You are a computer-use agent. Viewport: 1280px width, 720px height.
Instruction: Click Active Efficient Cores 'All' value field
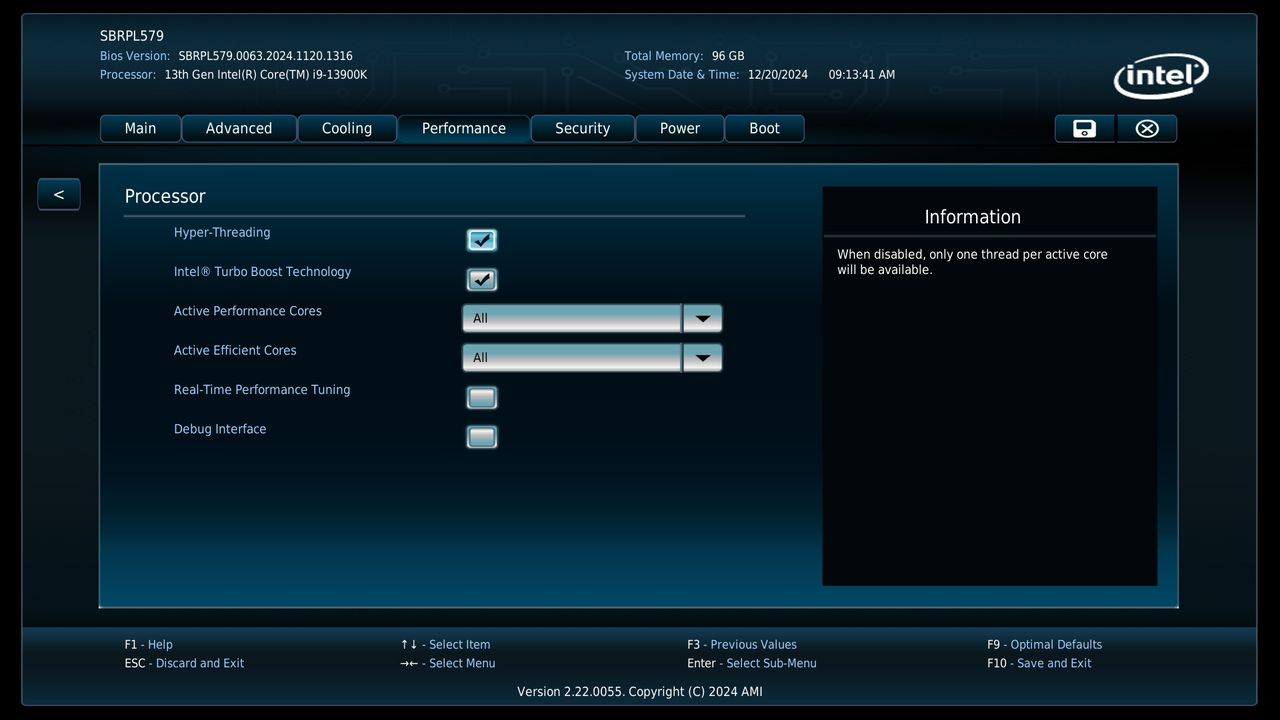click(x=572, y=357)
